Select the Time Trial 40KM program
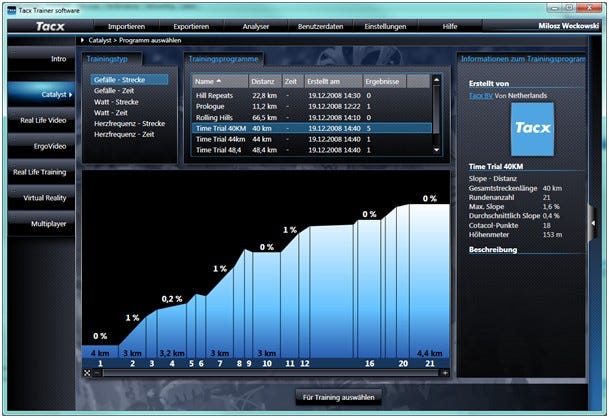Screen dimensions: 609x418 312,128
